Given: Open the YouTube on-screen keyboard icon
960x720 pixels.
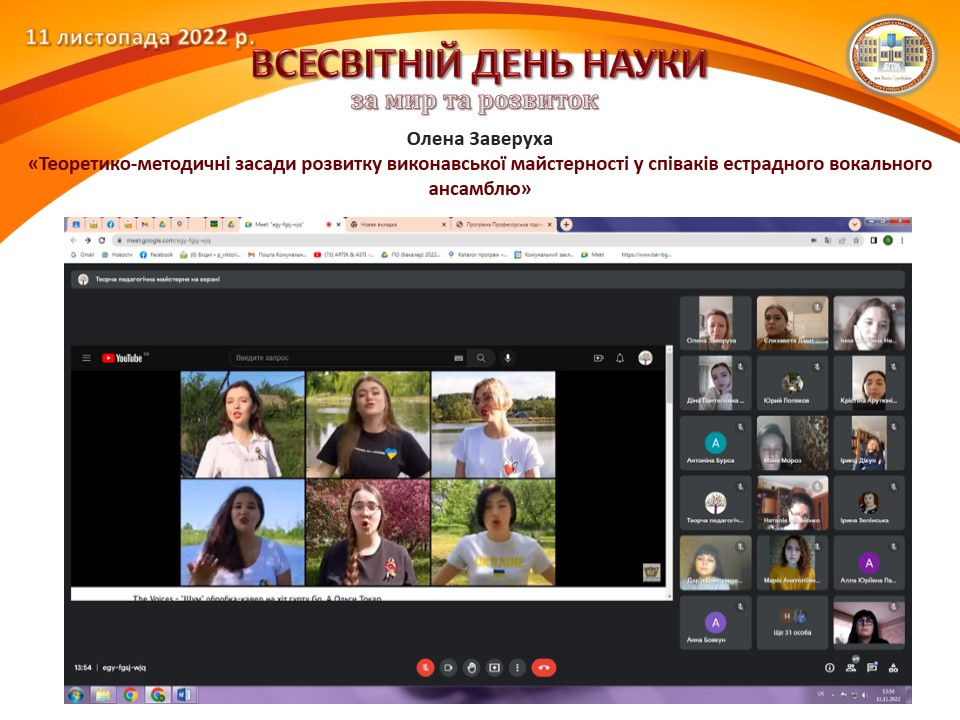Looking at the screenshot, I should pyautogui.click(x=459, y=358).
